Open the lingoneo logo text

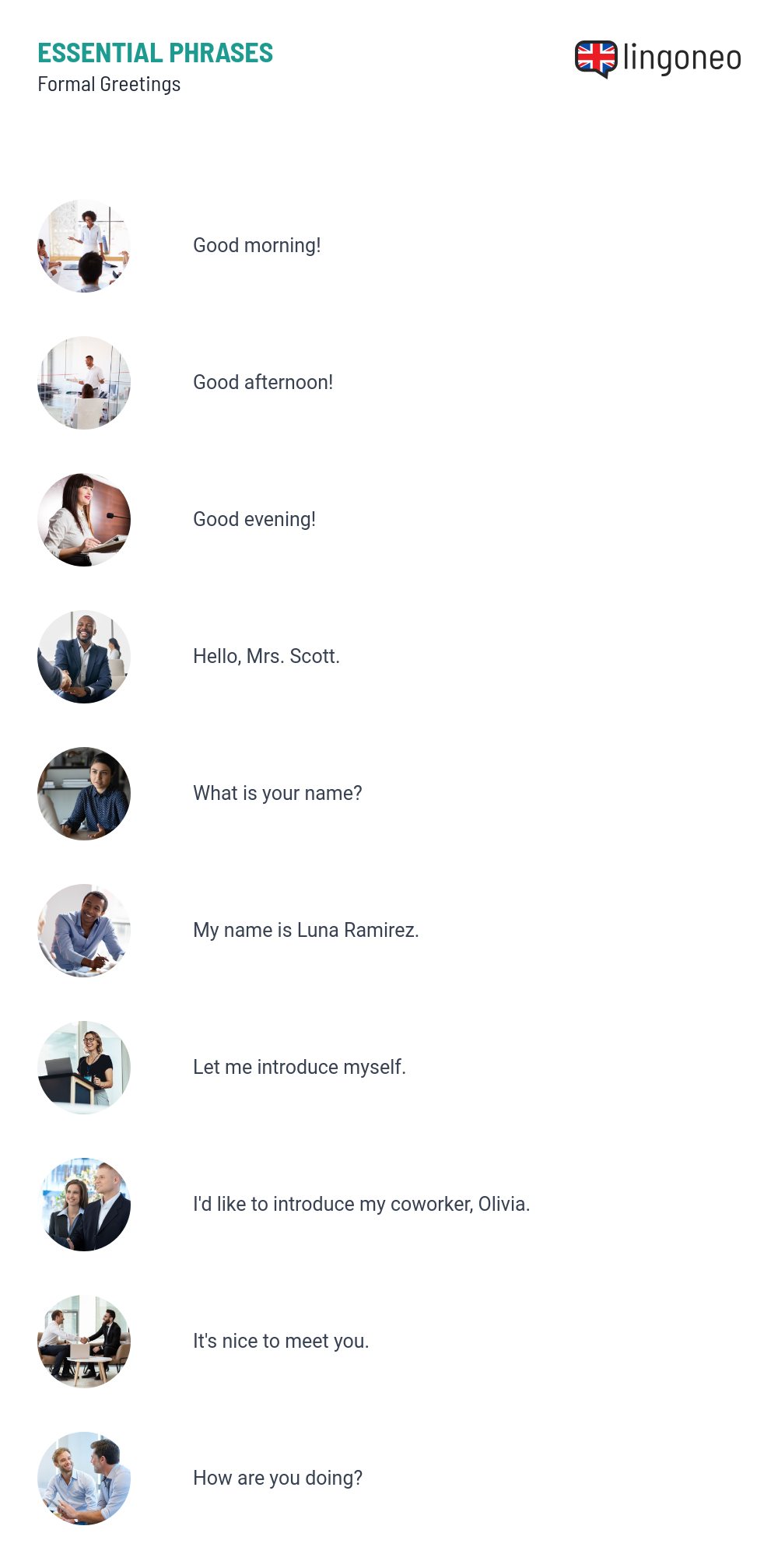click(682, 58)
